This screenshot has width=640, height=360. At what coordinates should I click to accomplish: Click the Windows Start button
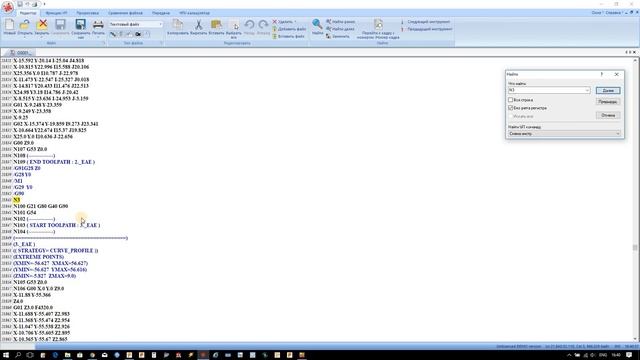6,355
